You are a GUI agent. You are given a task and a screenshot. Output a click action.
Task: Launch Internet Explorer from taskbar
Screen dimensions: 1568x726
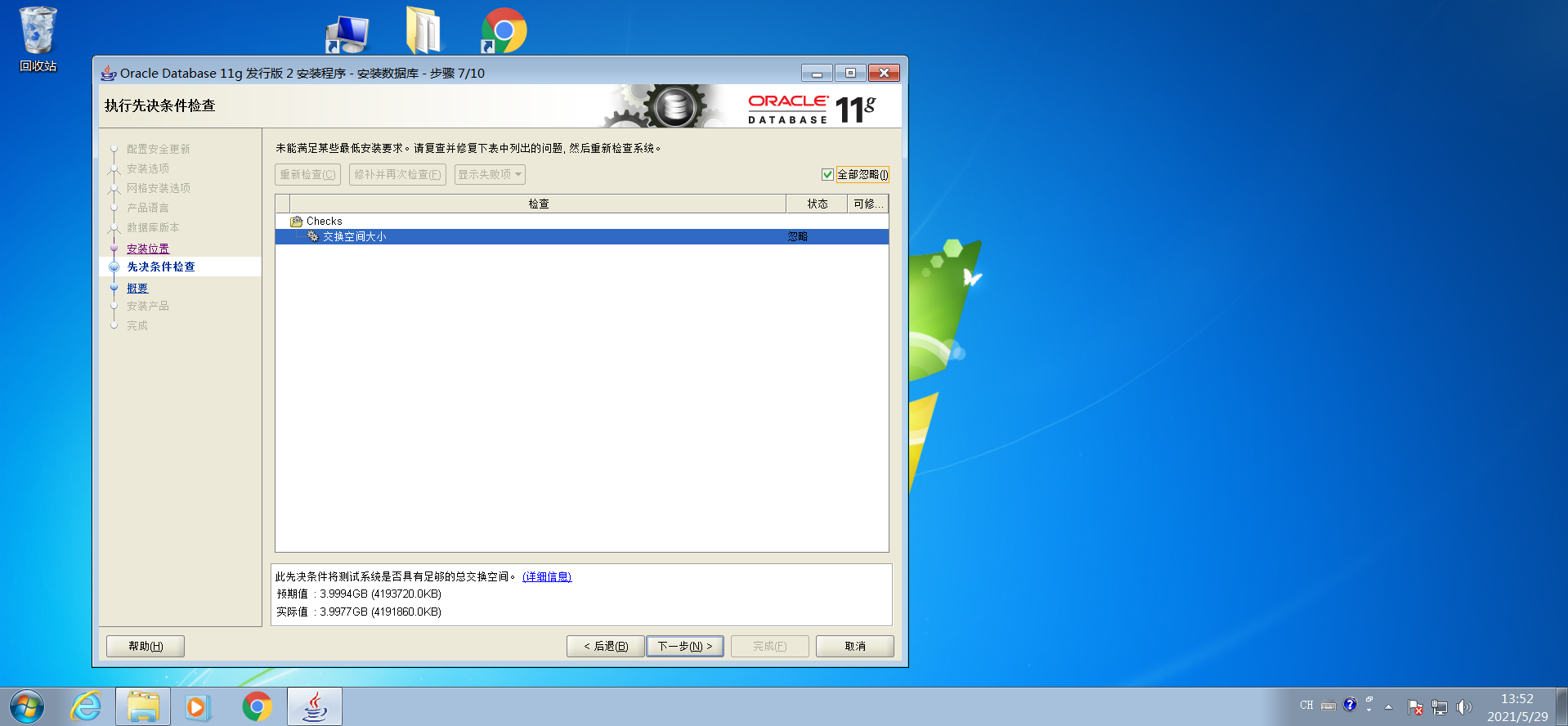click(x=86, y=706)
